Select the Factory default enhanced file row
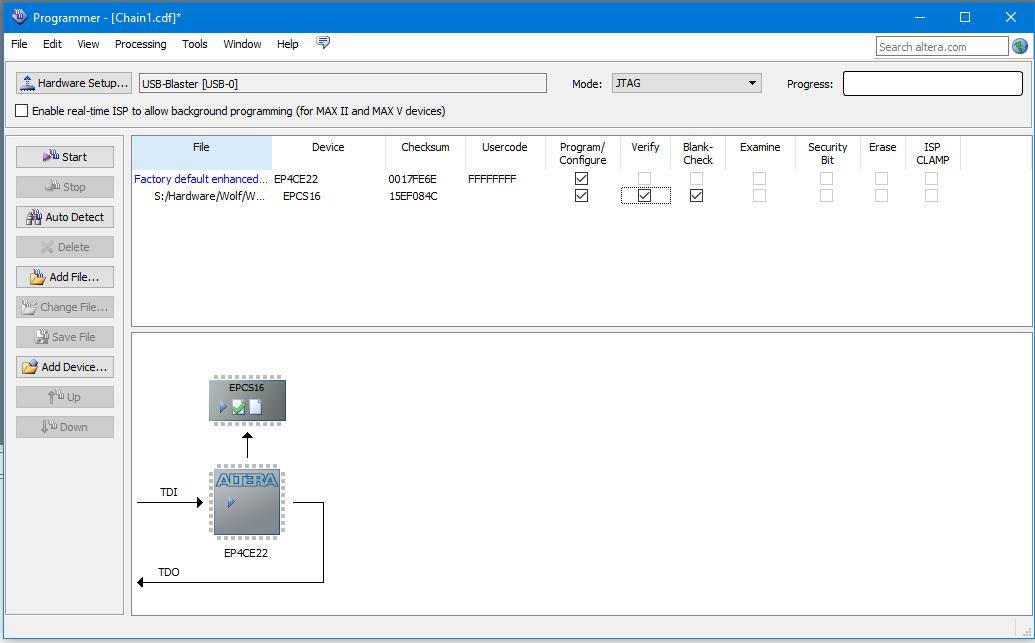Viewport: 1035px width, 643px height. coord(201,179)
